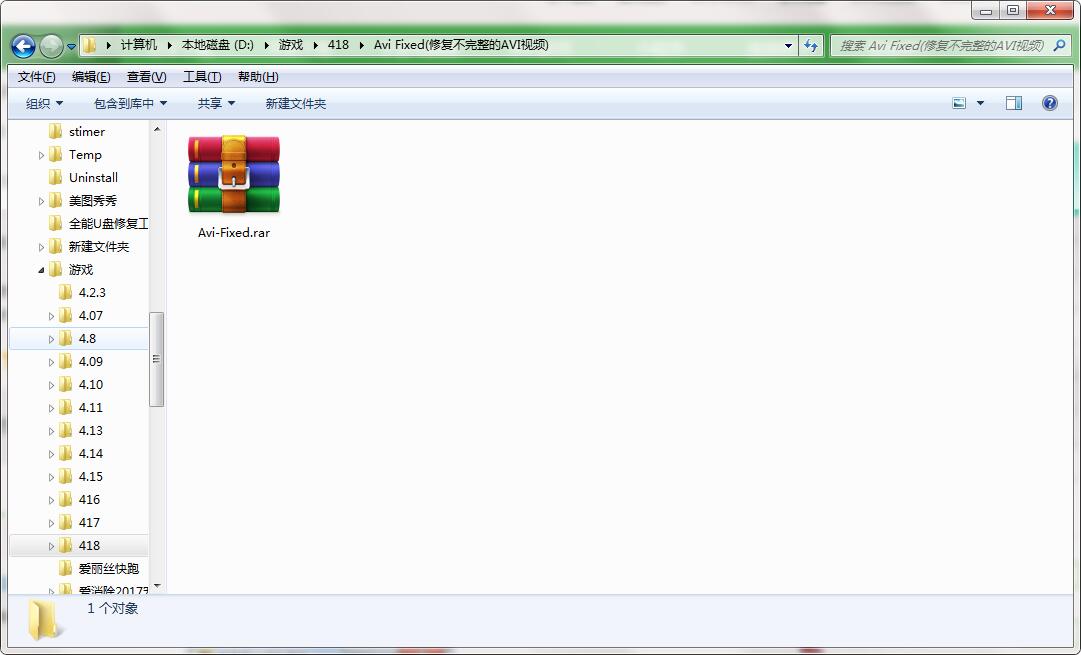Screen dimensions: 1081x655
Task: Open the 组织 dropdown
Action: click(x=44, y=103)
